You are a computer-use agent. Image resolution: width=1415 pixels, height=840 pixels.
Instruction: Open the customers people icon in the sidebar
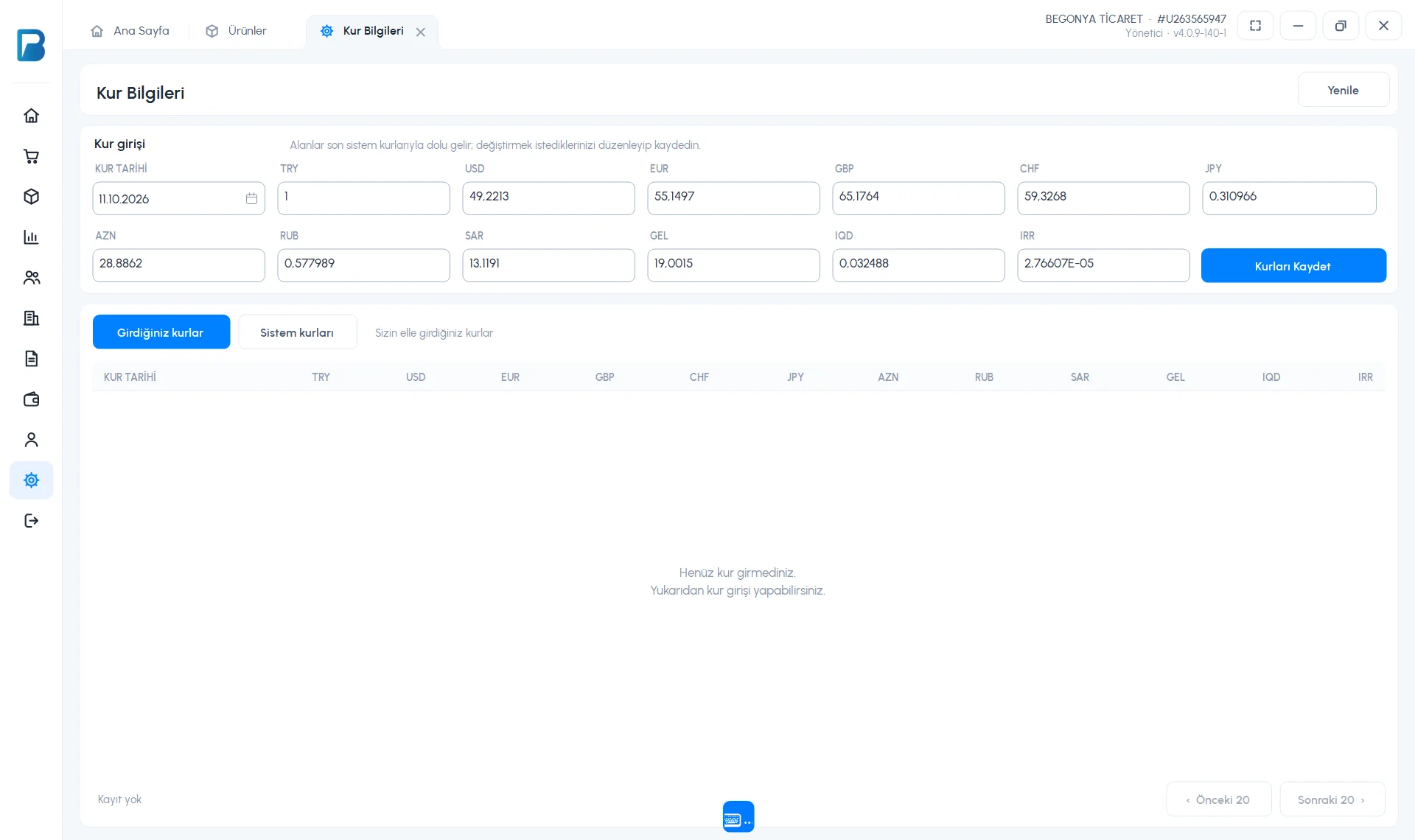tap(31, 278)
